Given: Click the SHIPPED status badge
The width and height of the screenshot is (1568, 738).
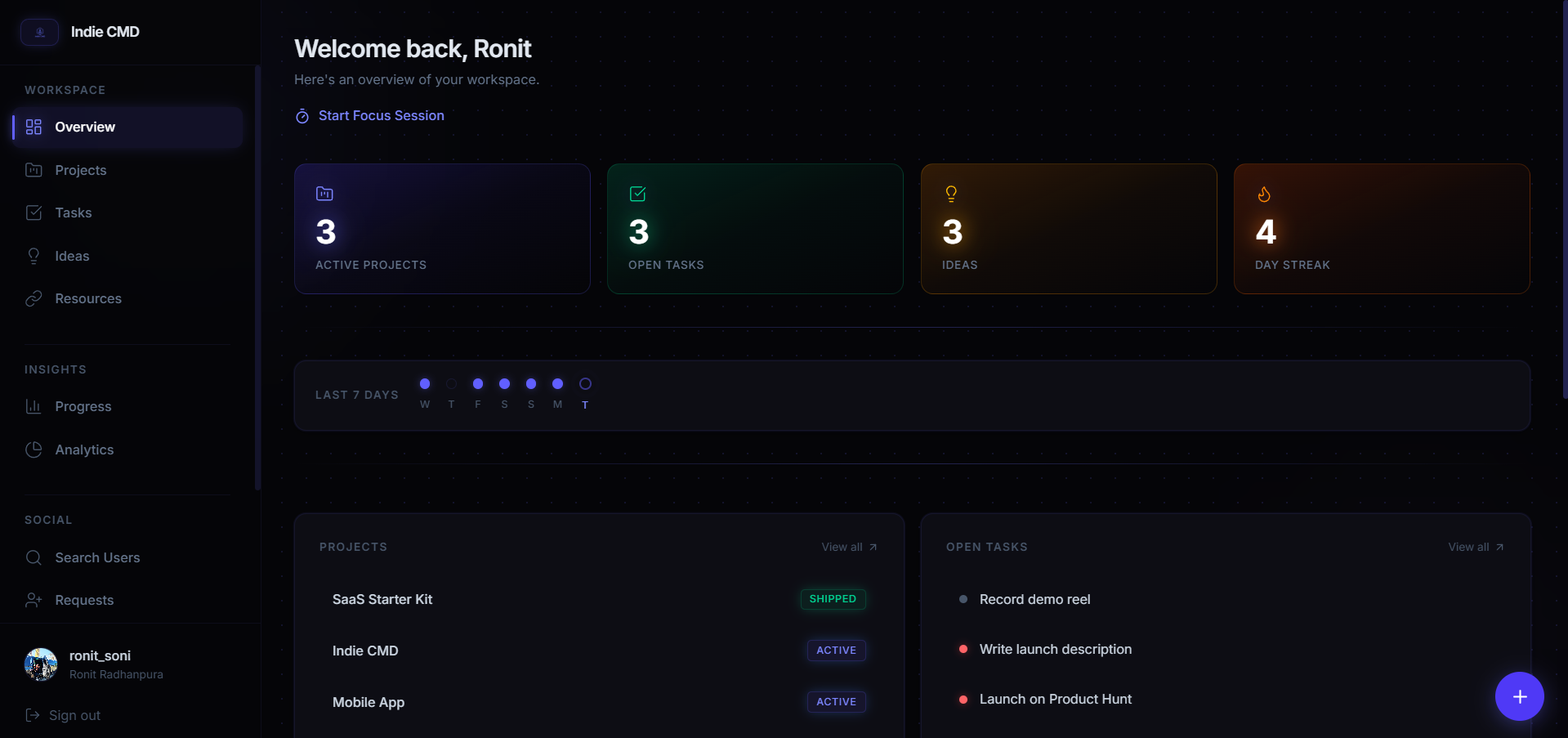Looking at the screenshot, I should 833,599.
